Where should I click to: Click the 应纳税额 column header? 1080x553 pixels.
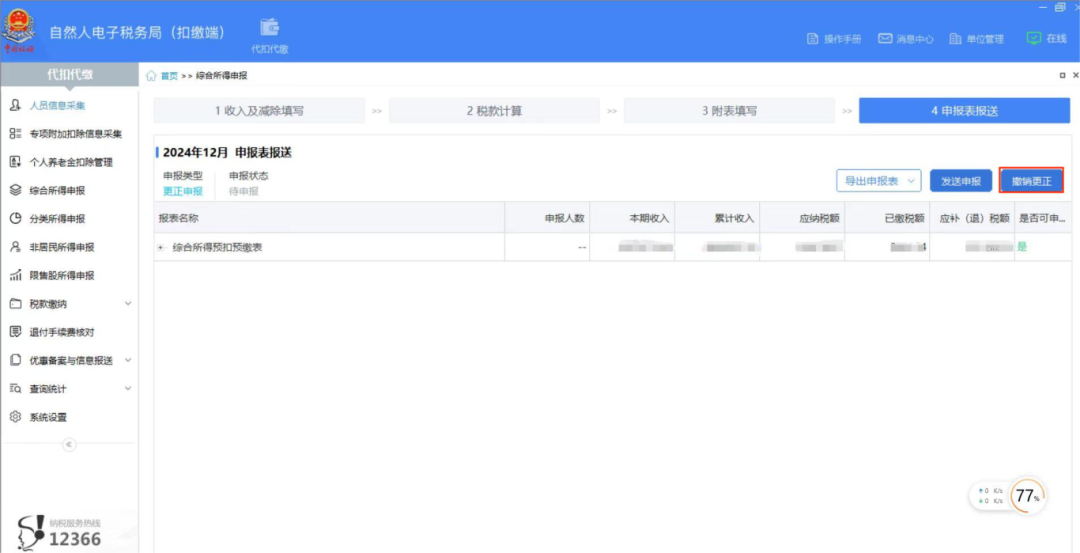802,218
